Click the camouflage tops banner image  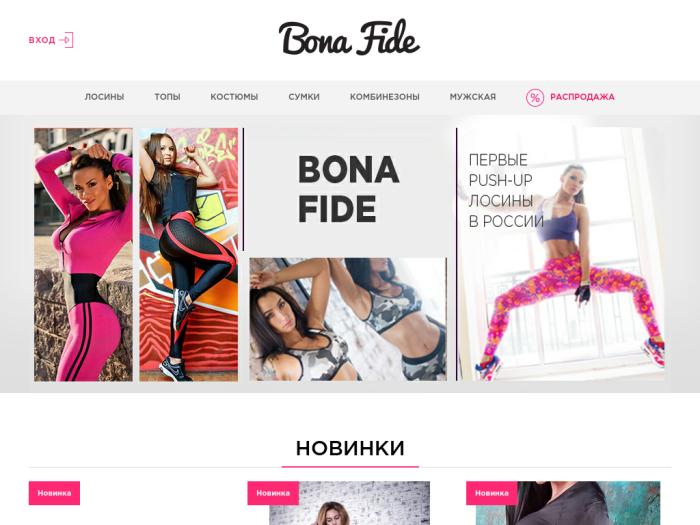tap(348, 319)
